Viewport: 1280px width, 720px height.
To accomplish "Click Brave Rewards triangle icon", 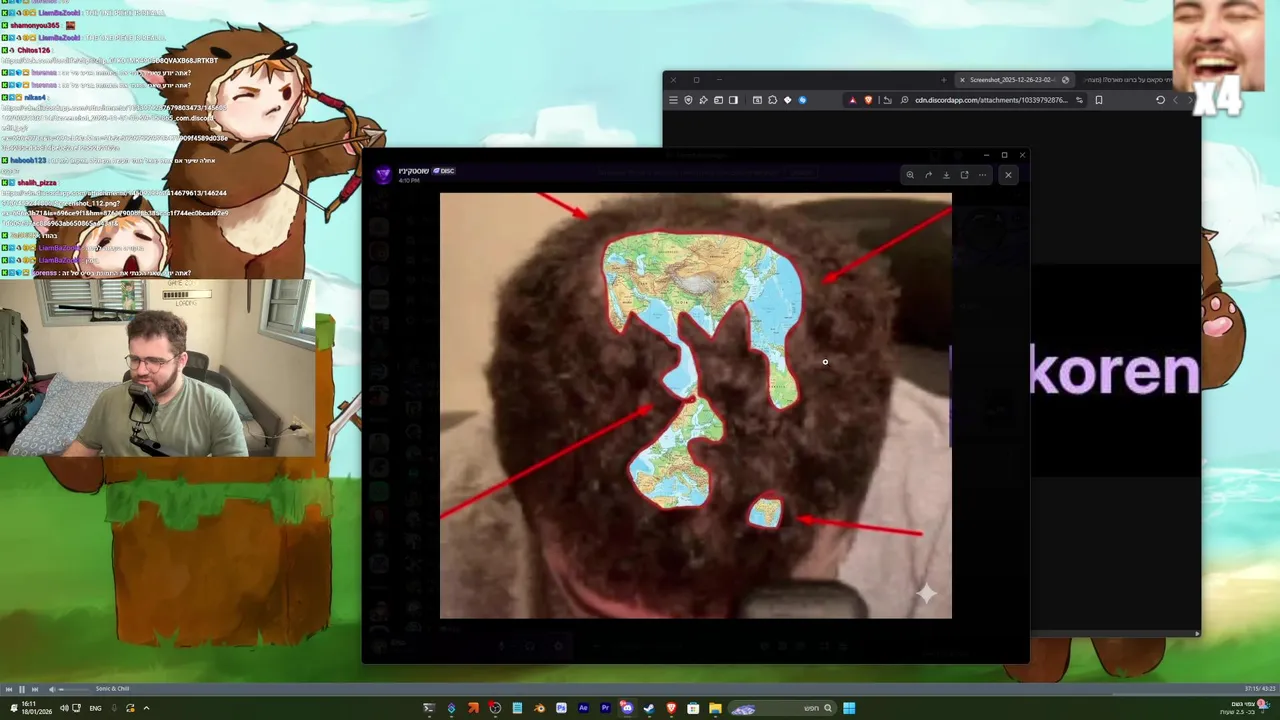I will [x=852, y=100].
